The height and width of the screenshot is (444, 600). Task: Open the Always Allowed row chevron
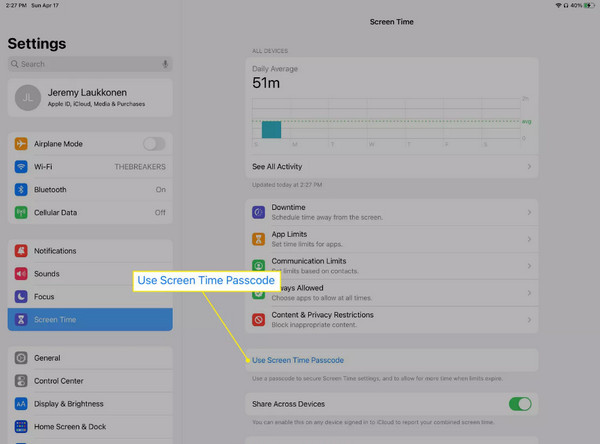point(529,293)
